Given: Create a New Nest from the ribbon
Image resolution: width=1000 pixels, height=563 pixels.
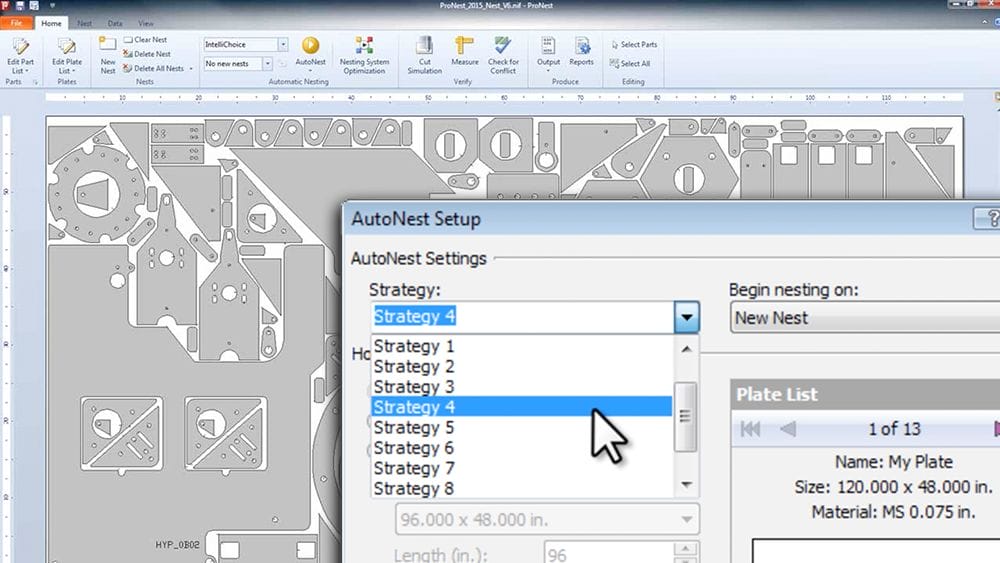Looking at the screenshot, I should 107,54.
